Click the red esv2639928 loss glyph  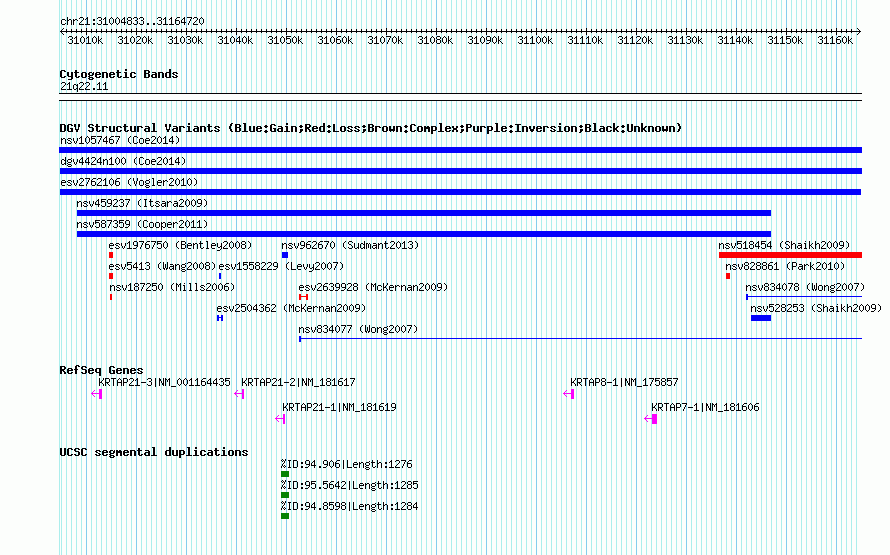pos(303,297)
